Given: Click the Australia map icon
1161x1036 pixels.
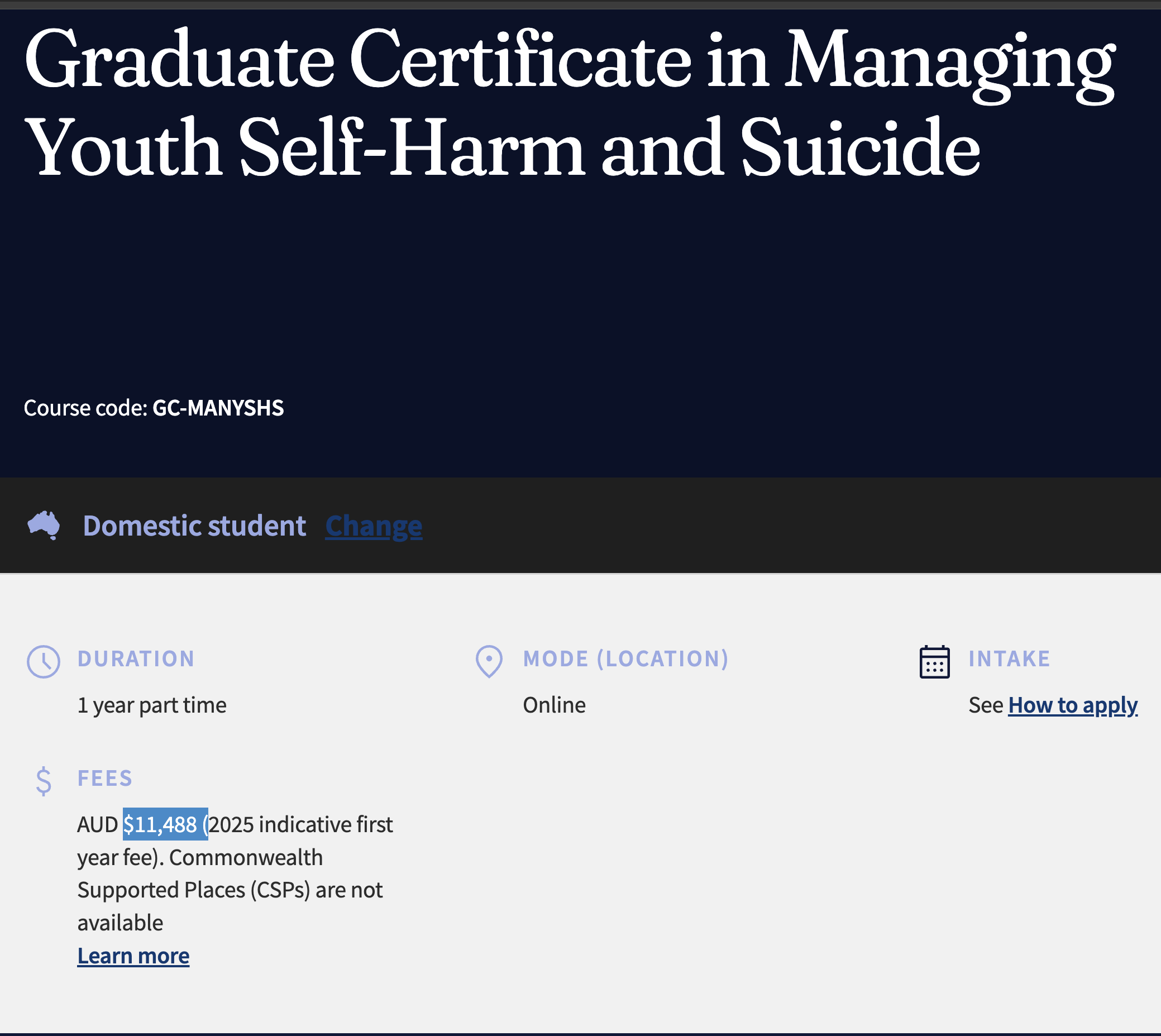Looking at the screenshot, I should (44, 526).
